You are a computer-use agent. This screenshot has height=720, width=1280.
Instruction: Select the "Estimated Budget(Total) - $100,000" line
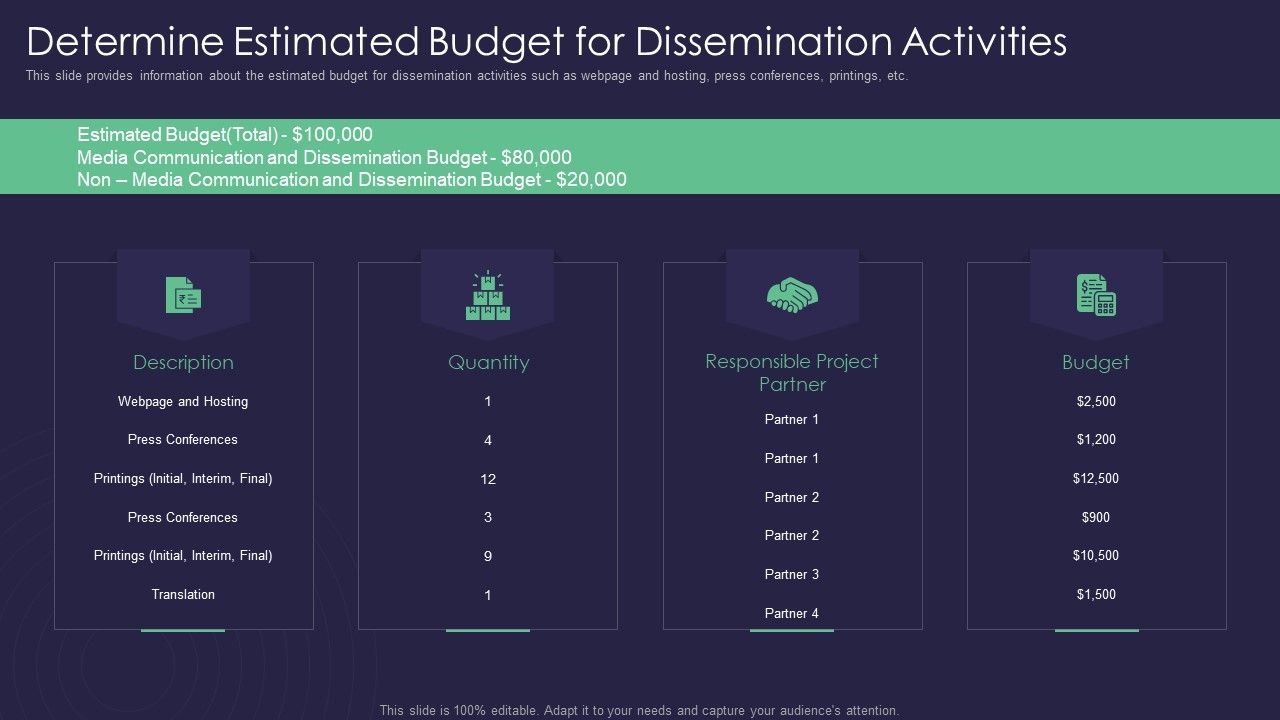(225, 134)
